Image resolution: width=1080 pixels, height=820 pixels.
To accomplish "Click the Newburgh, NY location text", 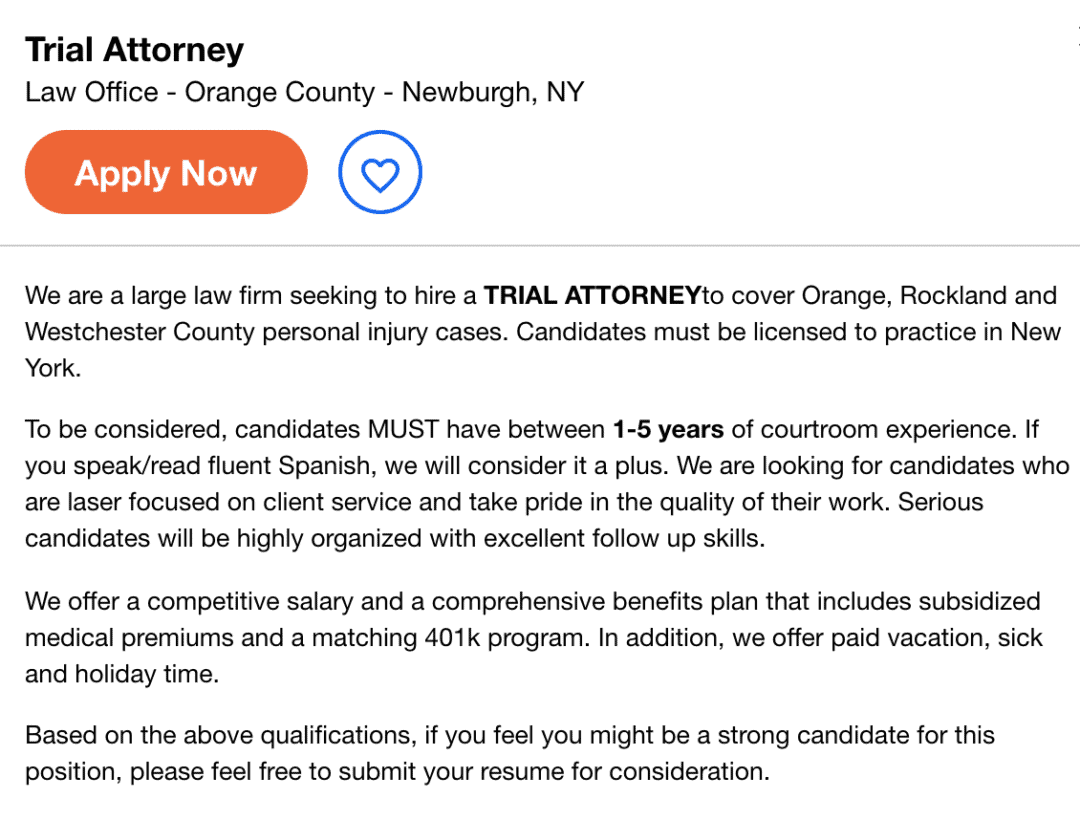I will pos(492,91).
